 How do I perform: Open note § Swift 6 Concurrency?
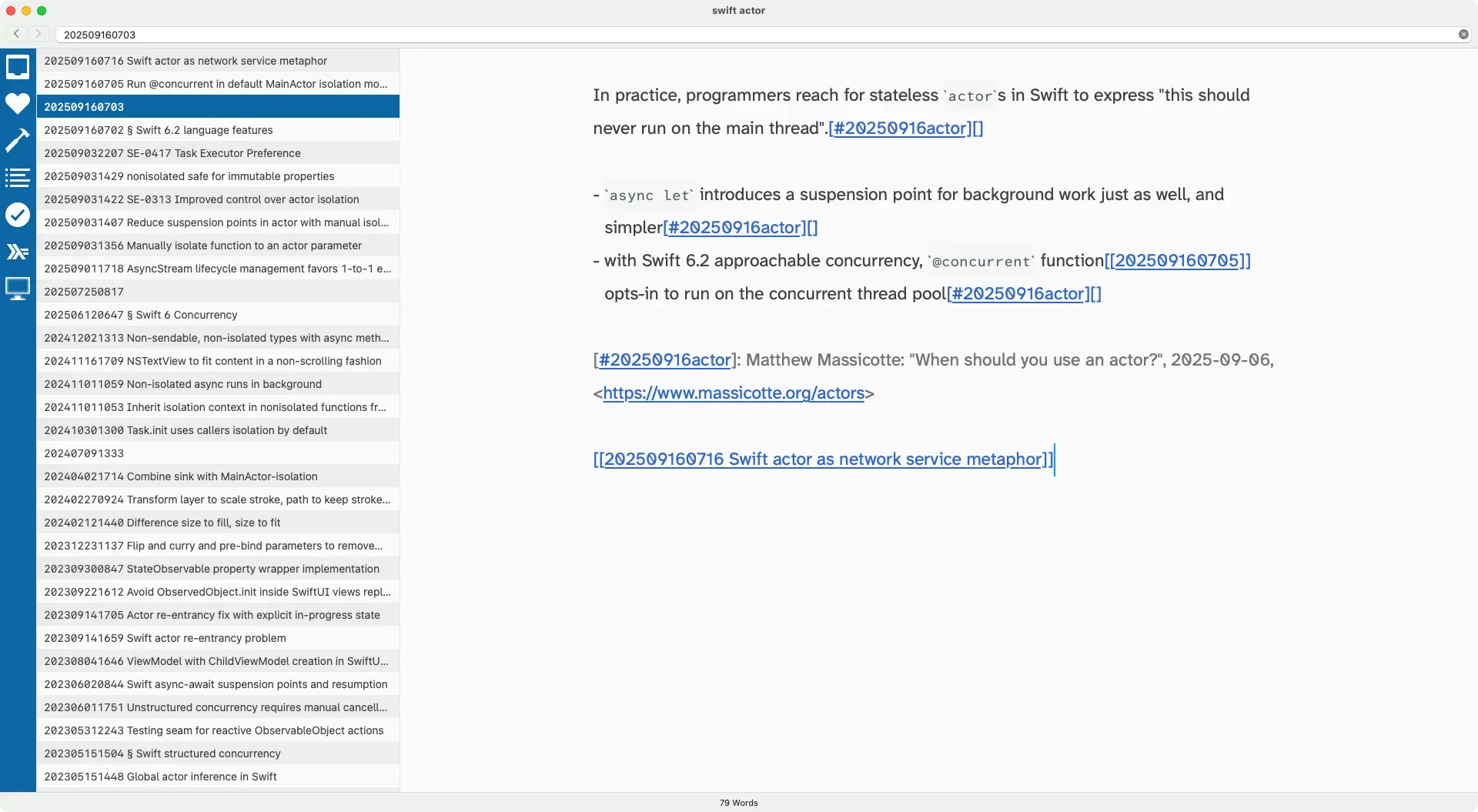pos(218,315)
